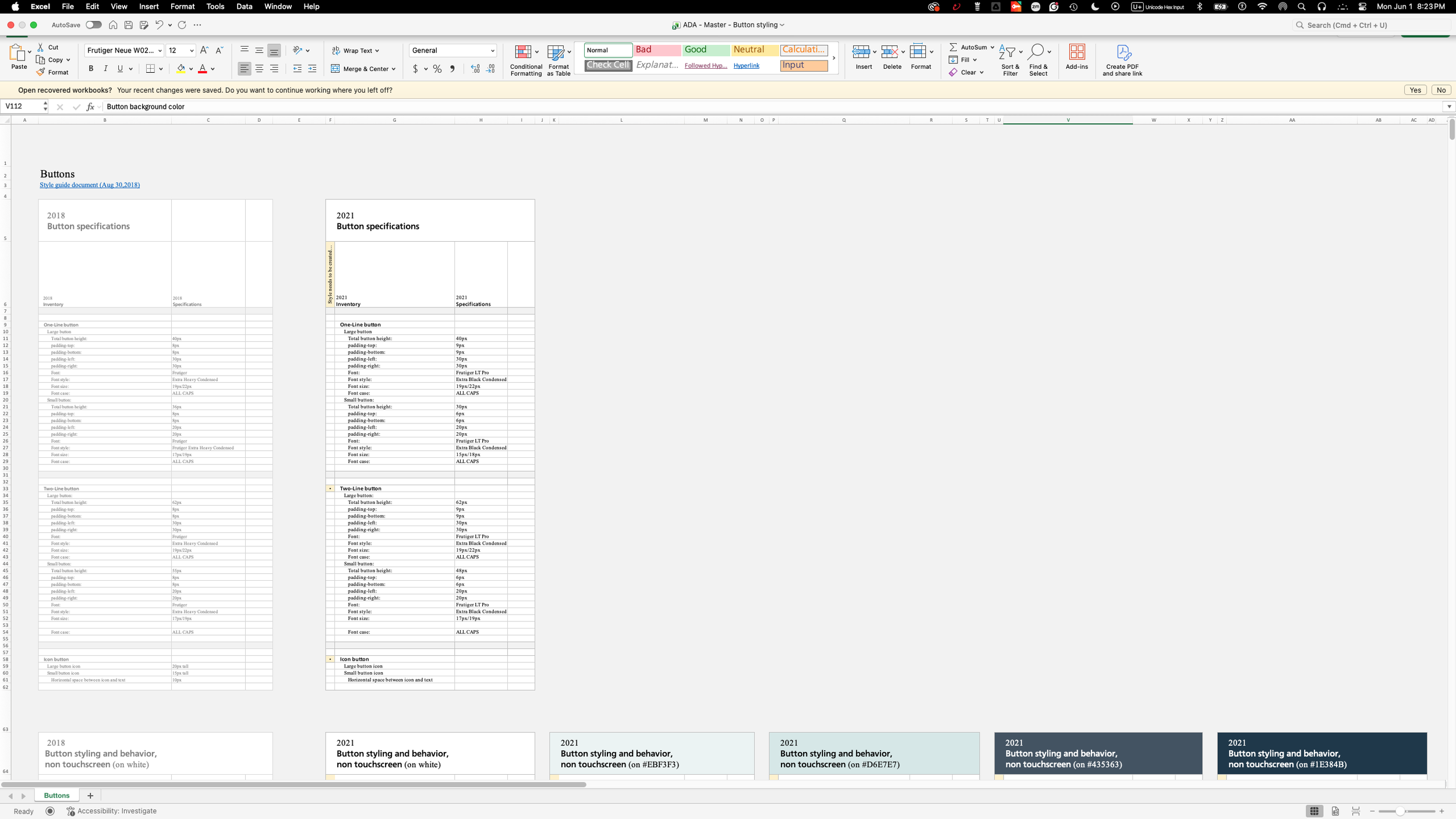
Task: Open borders dropdown arrow
Action: point(161,69)
